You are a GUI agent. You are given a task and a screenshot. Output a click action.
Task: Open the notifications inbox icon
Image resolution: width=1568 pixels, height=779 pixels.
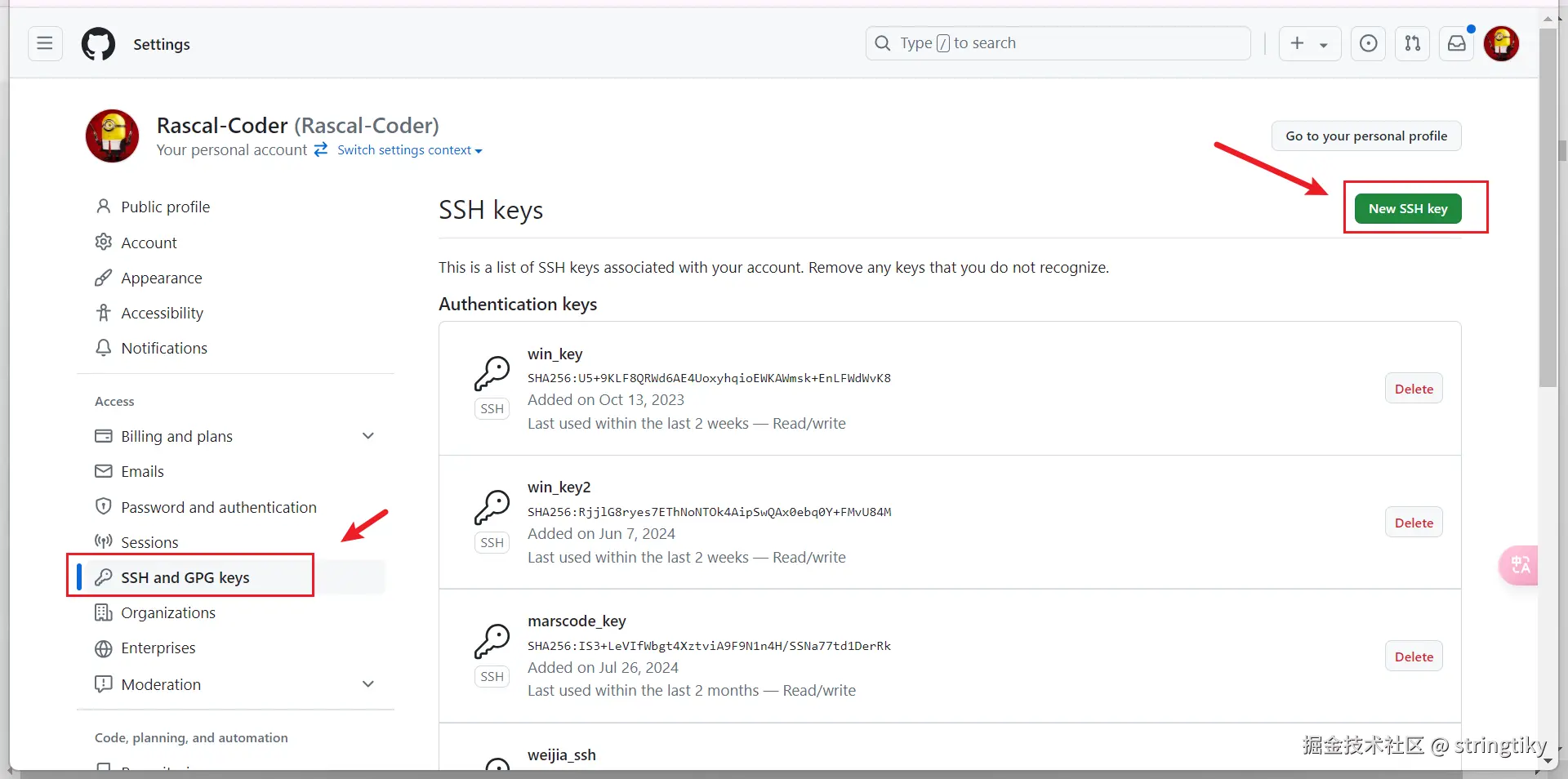[1456, 43]
